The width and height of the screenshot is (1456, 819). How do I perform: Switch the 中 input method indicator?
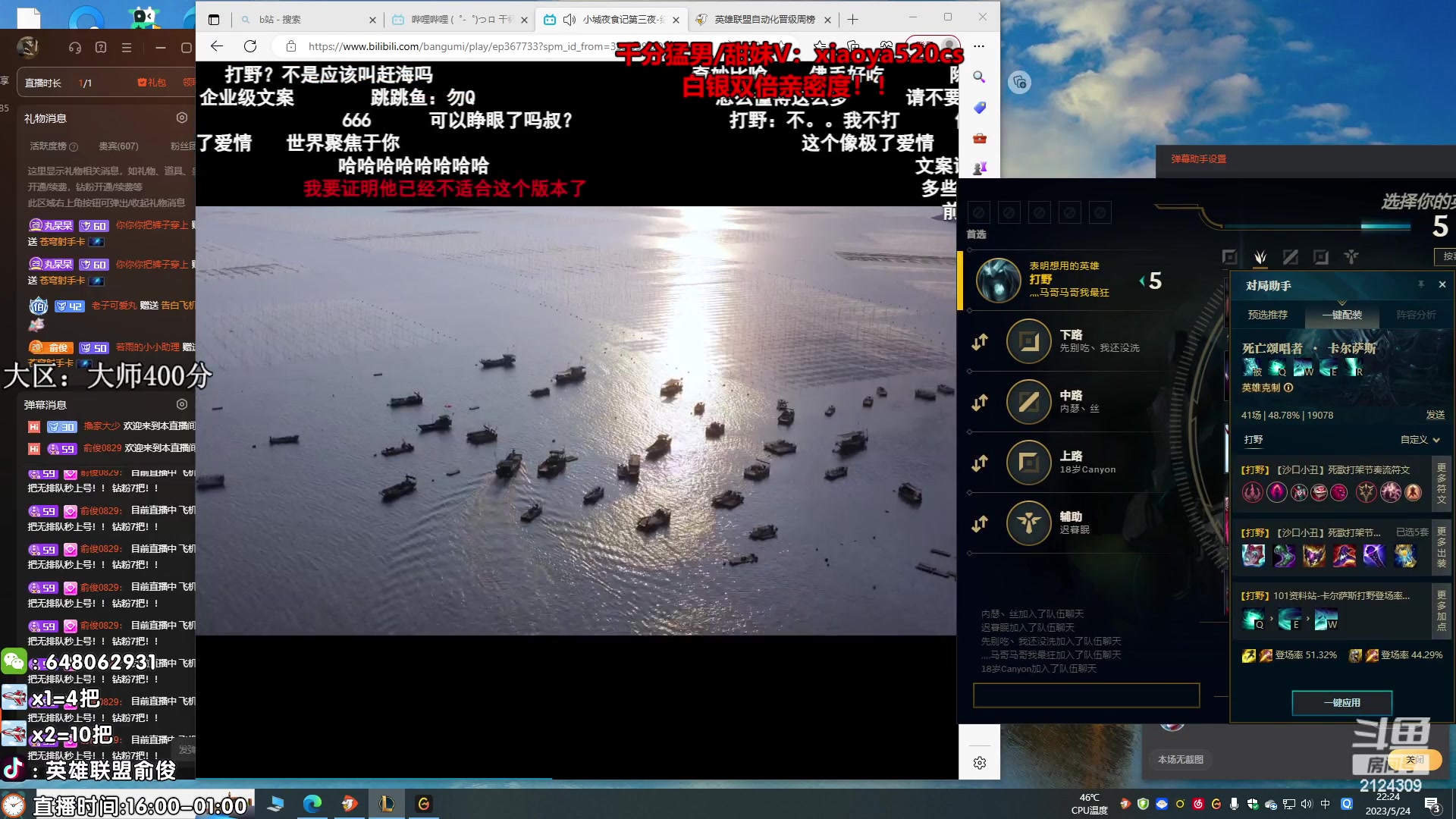coord(1326,804)
